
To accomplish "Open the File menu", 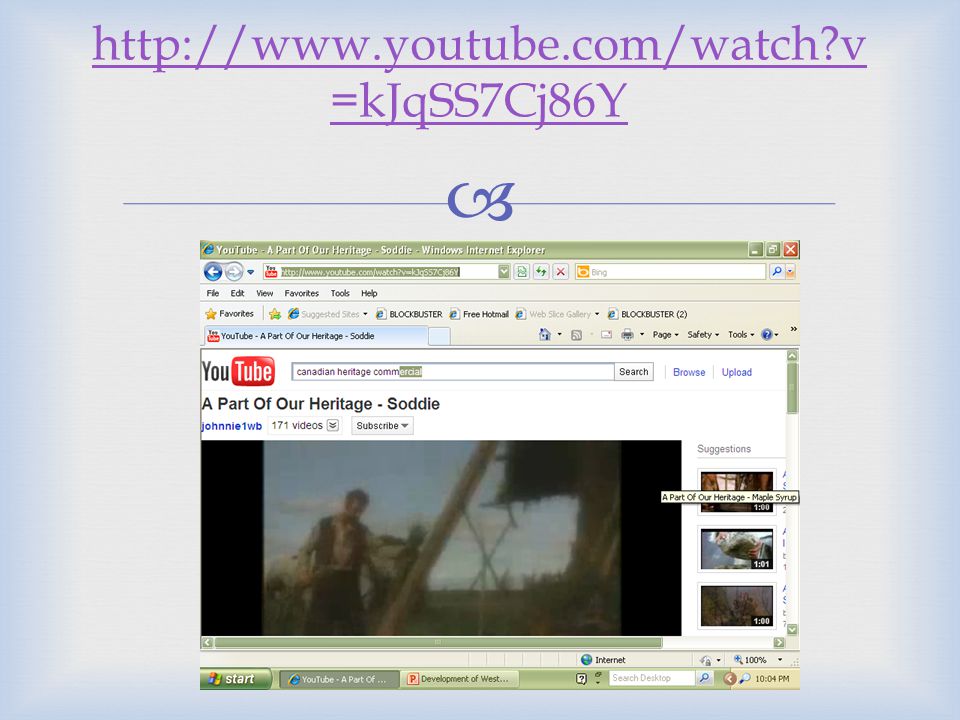I will (212, 293).
